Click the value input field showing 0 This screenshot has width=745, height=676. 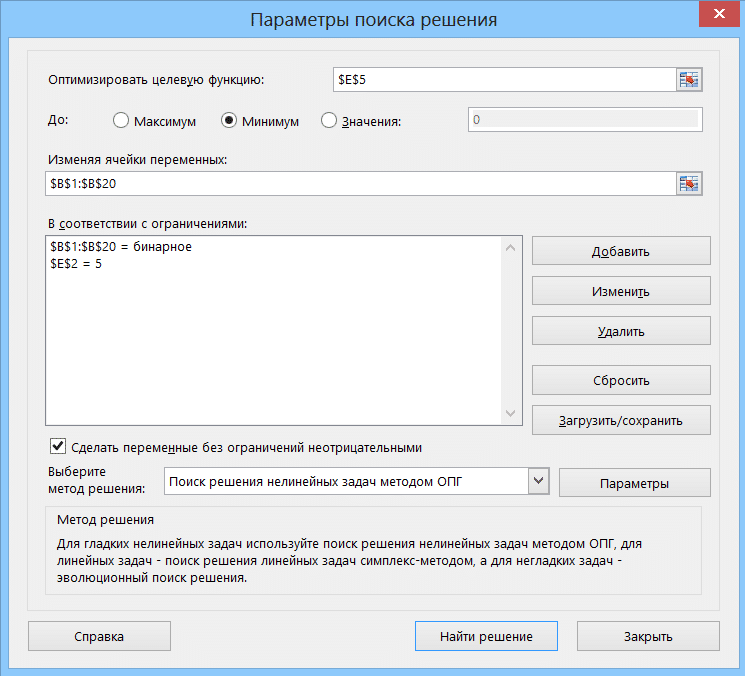tap(585, 119)
